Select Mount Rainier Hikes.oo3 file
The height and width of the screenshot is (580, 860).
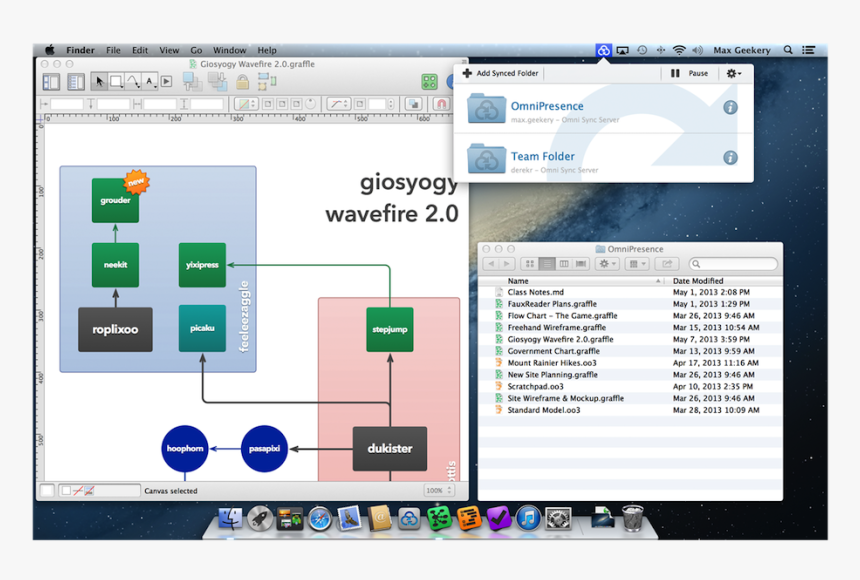coord(630,363)
